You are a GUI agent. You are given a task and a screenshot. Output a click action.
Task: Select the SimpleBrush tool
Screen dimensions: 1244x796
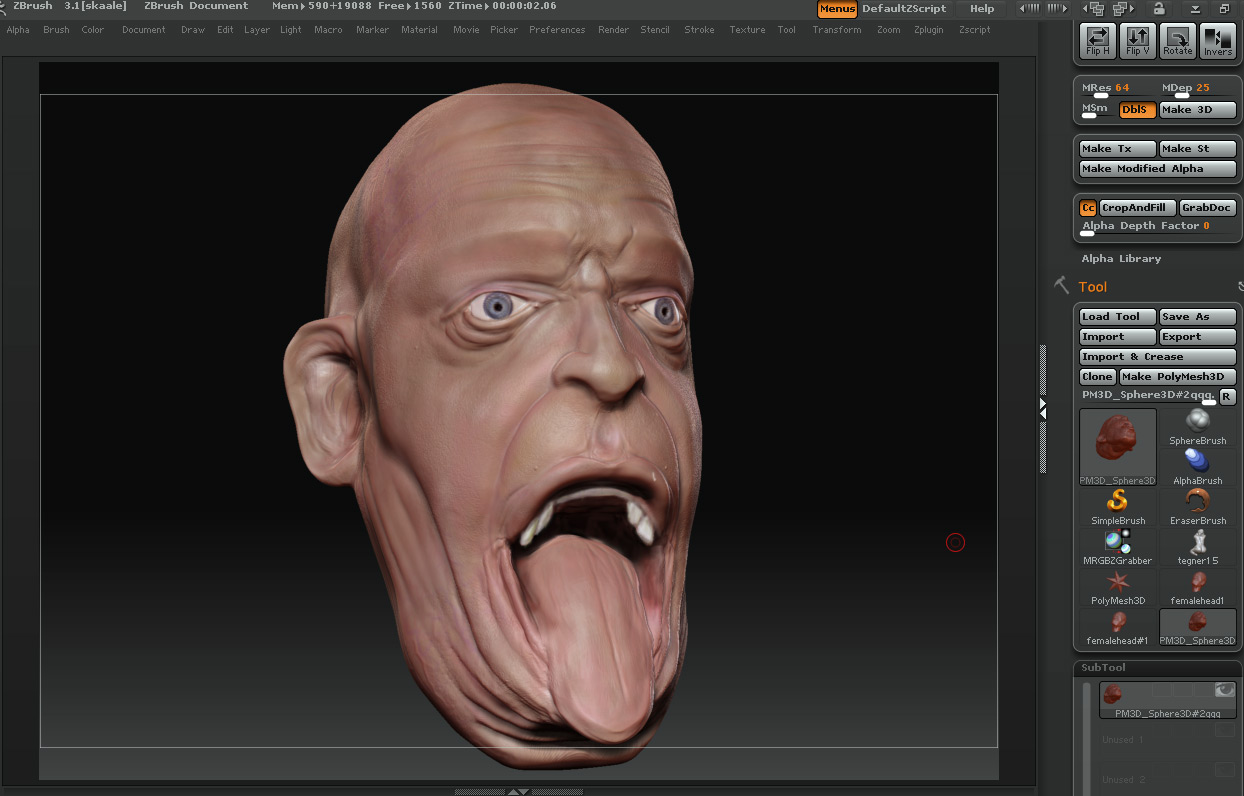pos(1118,507)
